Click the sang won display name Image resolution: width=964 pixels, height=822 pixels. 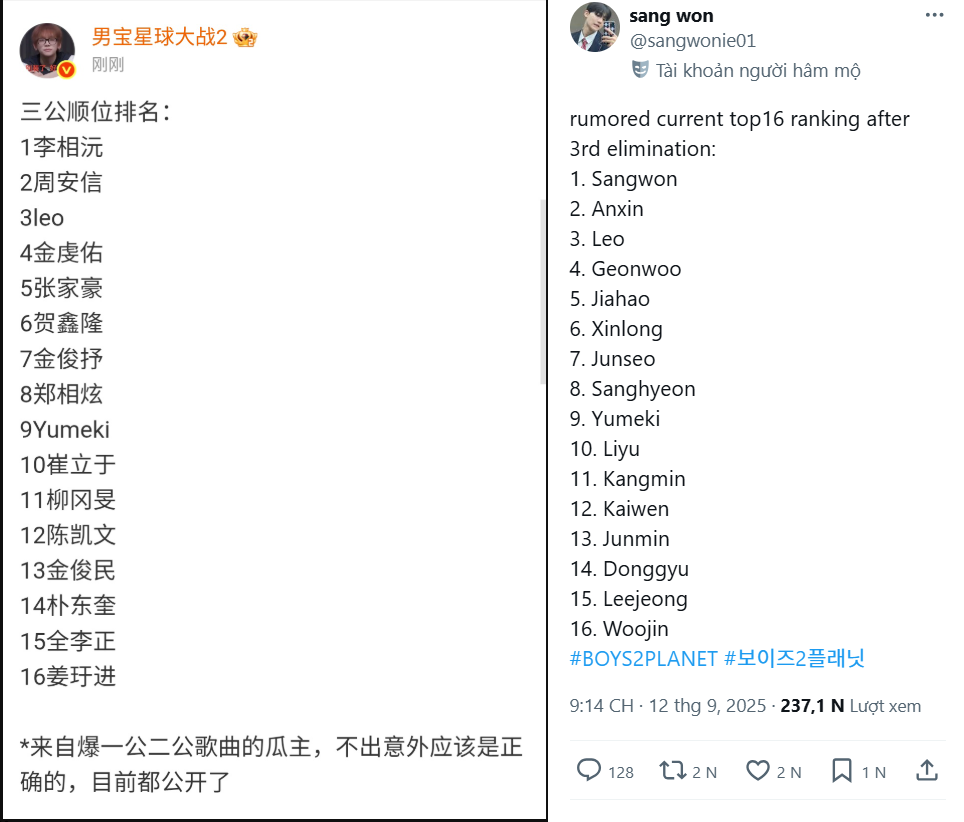click(x=671, y=16)
